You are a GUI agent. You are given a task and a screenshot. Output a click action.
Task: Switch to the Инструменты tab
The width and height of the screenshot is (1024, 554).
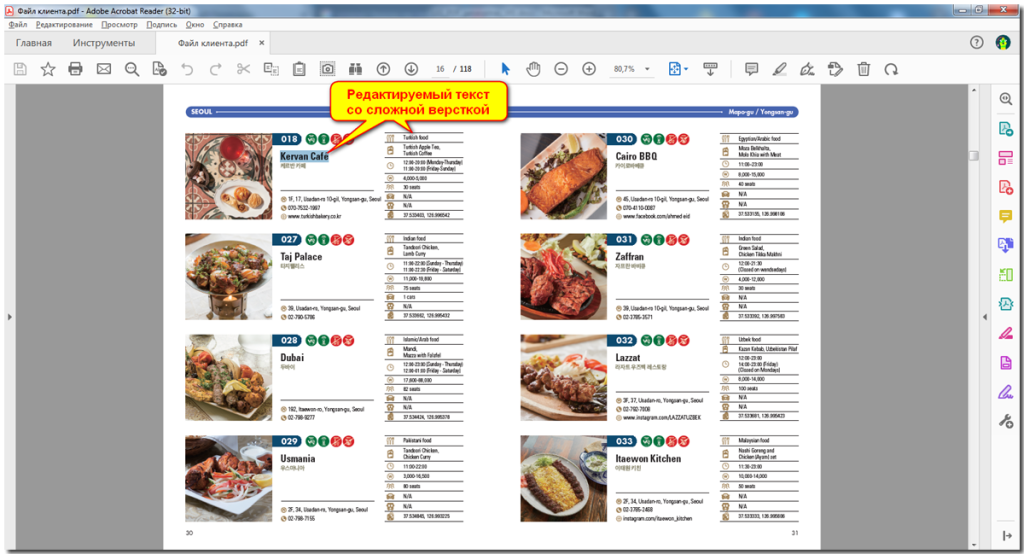click(x=103, y=43)
